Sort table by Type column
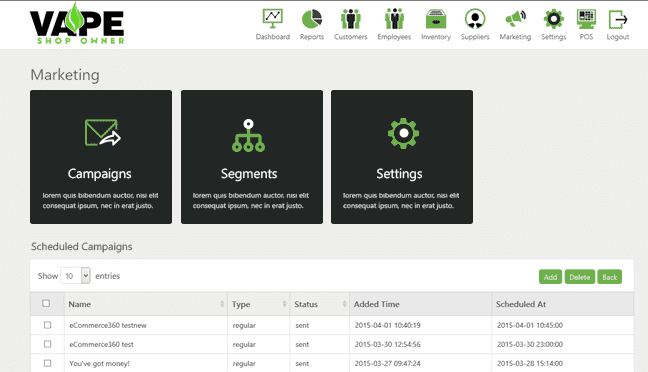 (258, 304)
